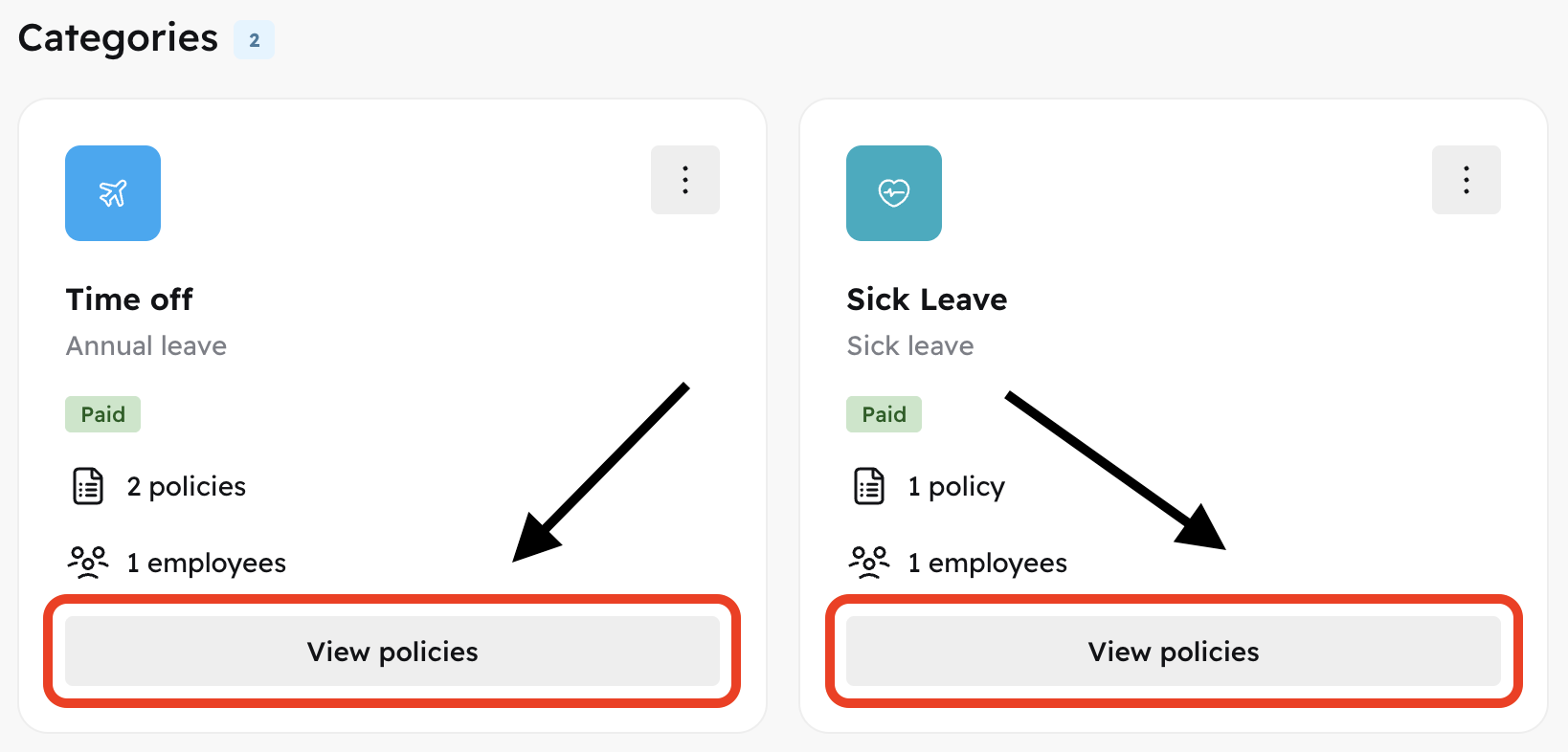Screen dimensions: 1568x752
Task: Click the people icon on Sick Leave card
Action: point(869,562)
